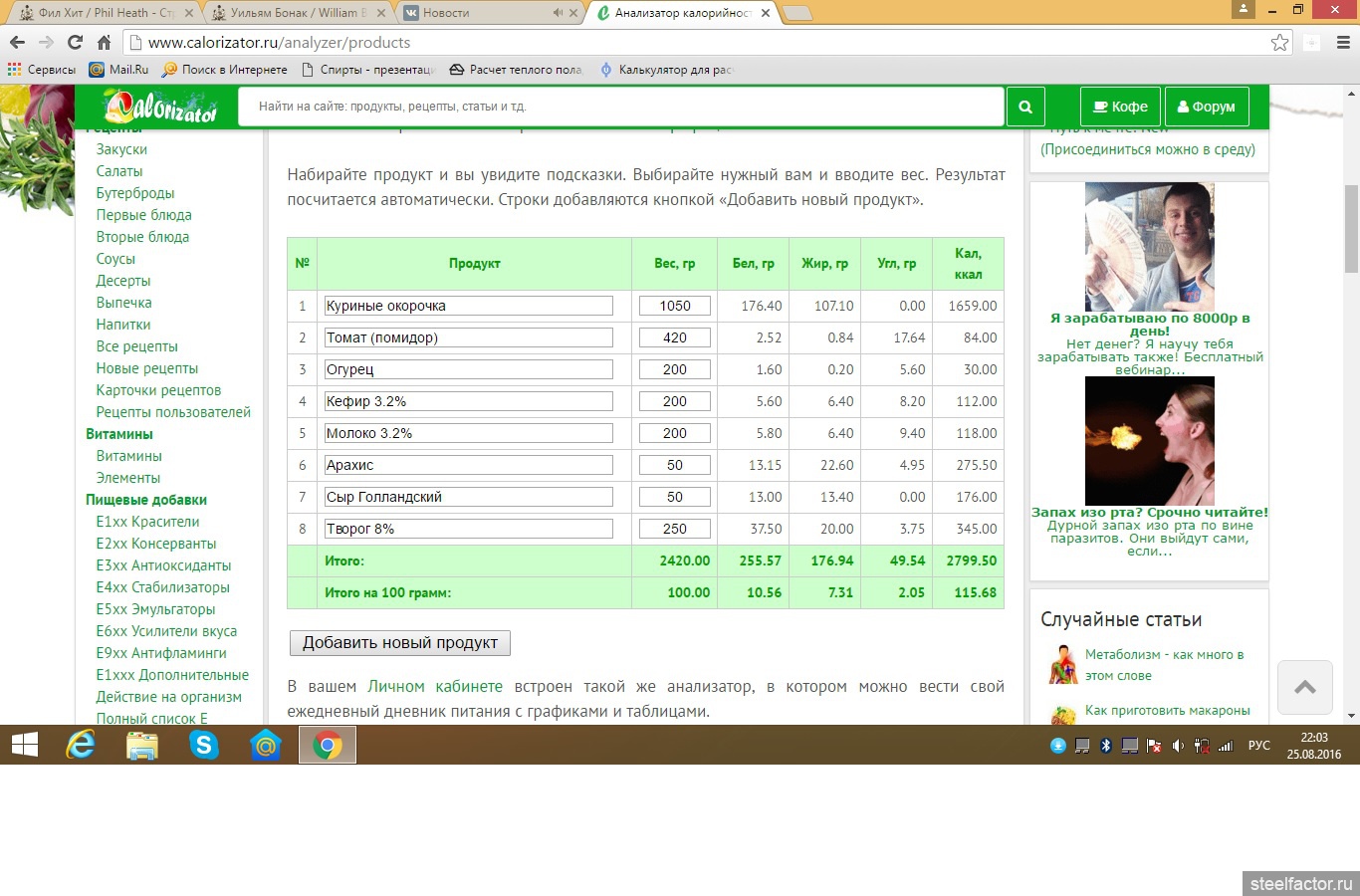1360x896 pixels.
Task: Click the Куриные окорочка product field
Action: [x=468, y=306]
